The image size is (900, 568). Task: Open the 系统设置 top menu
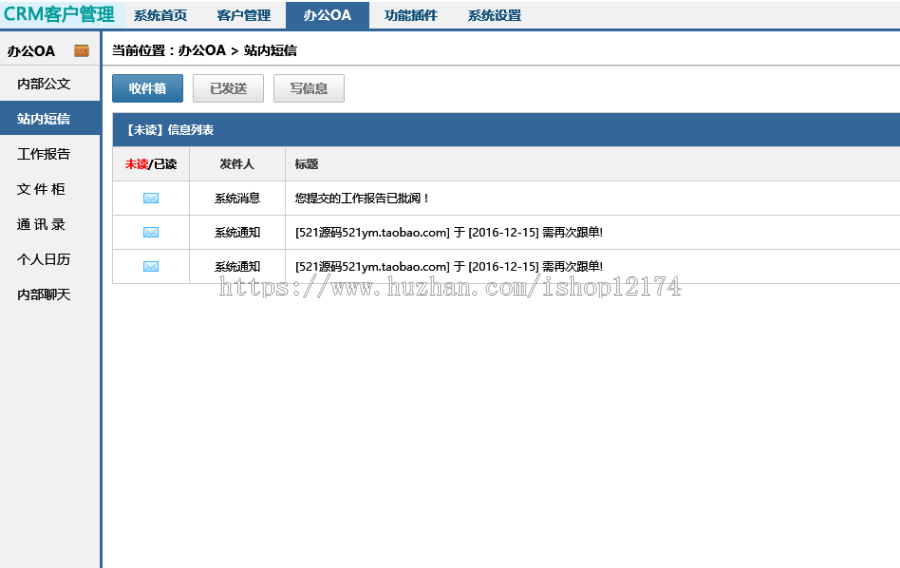[x=494, y=15]
